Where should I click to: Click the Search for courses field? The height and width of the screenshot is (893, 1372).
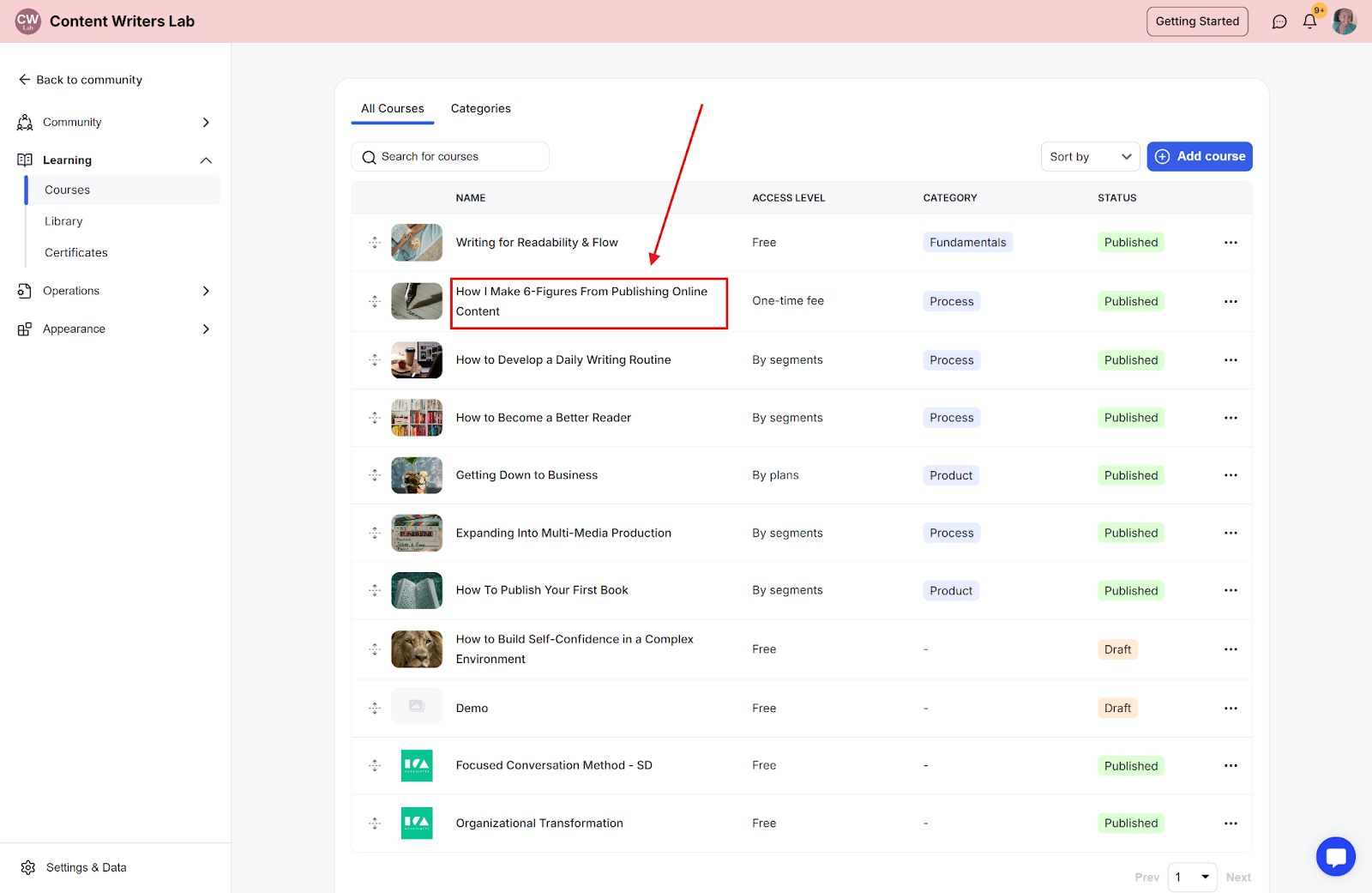450,157
